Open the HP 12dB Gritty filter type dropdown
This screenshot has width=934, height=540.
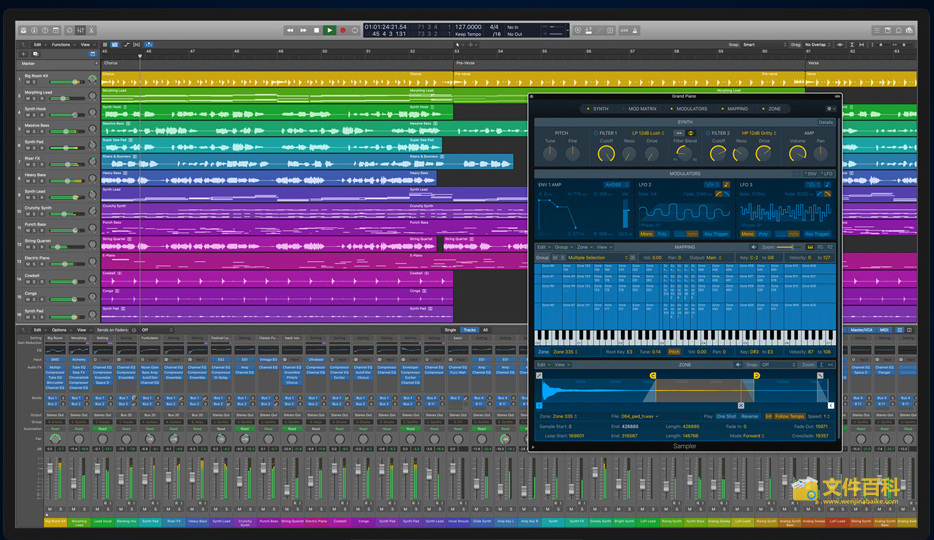click(x=761, y=133)
